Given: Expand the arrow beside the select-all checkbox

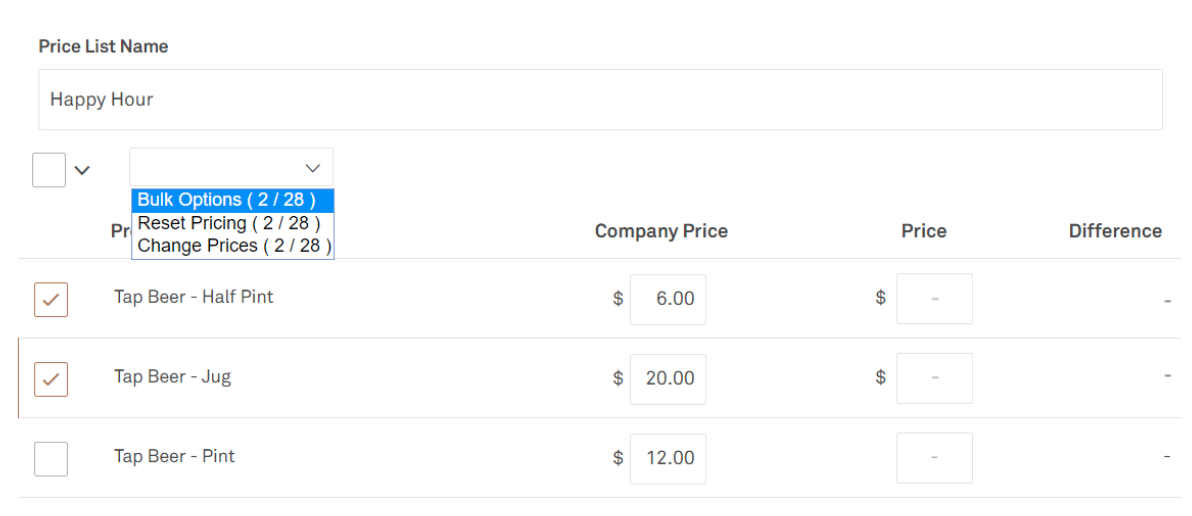Looking at the screenshot, I should (83, 171).
